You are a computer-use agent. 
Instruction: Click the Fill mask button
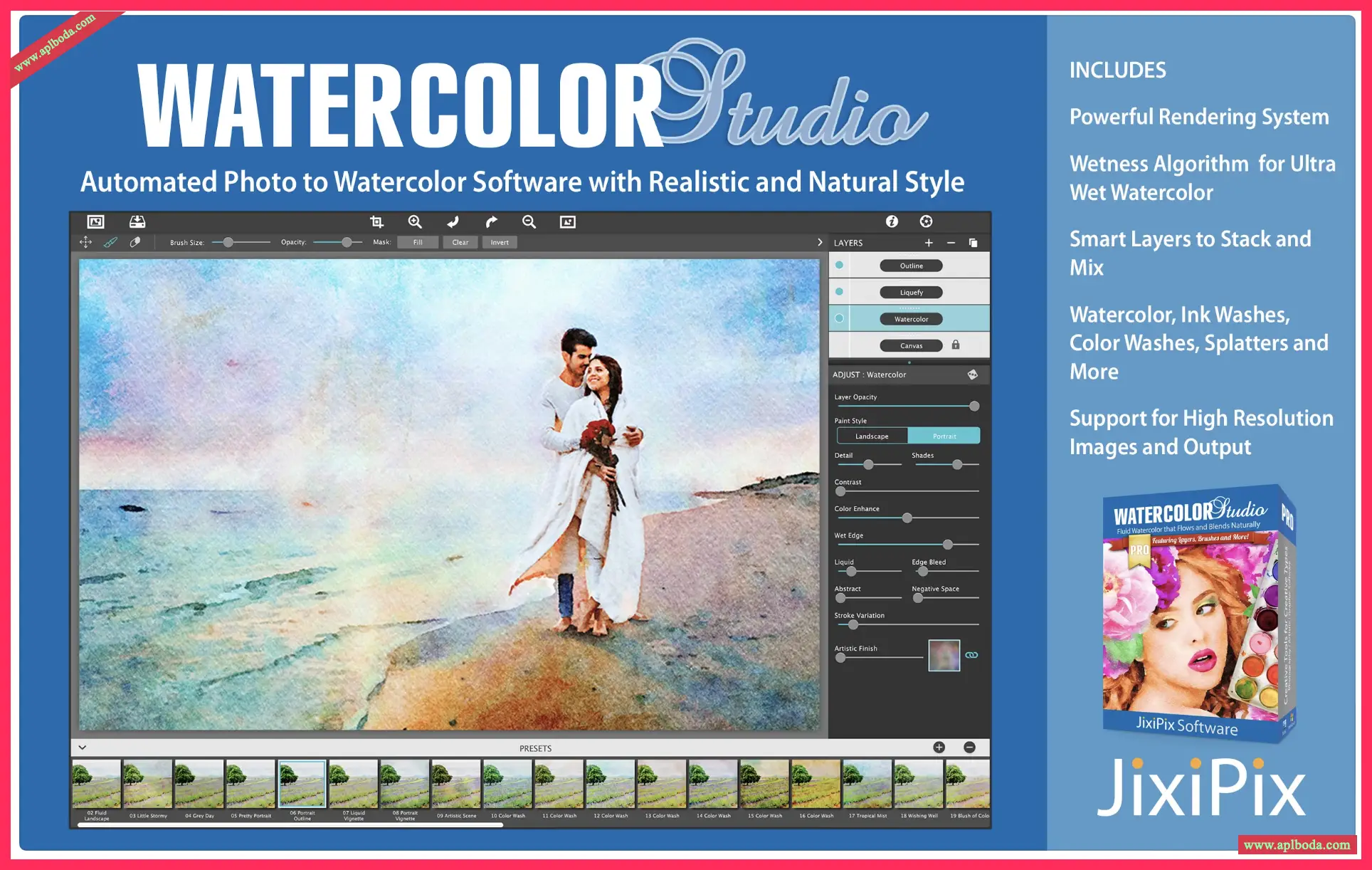pyautogui.click(x=418, y=242)
